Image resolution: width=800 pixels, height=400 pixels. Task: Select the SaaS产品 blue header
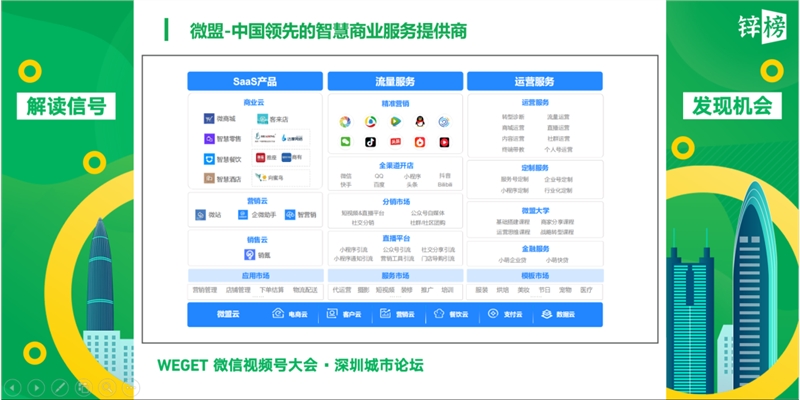point(255,81)
